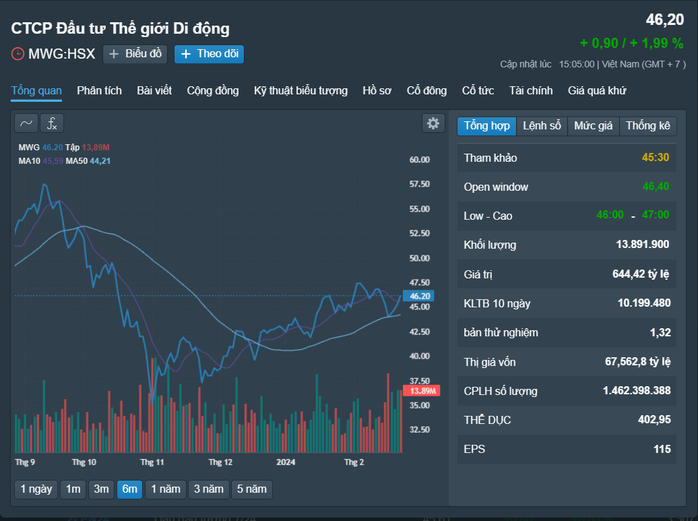698x521 pixels.
Task: Click the Low value 46:00
Action: (x=610, y=215)
